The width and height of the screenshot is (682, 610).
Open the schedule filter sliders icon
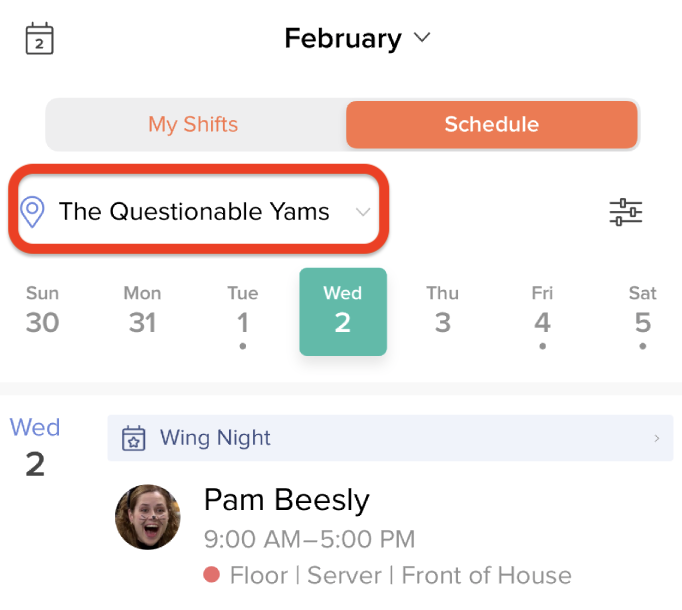[x=625, y=212]
